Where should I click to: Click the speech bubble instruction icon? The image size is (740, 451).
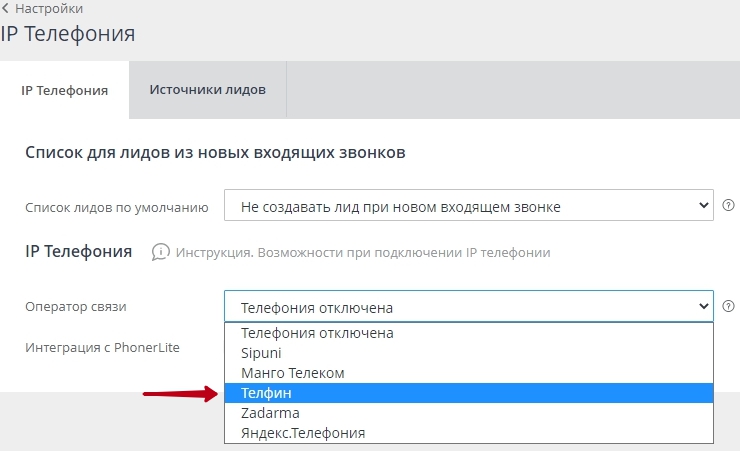[x=160, y=252]
